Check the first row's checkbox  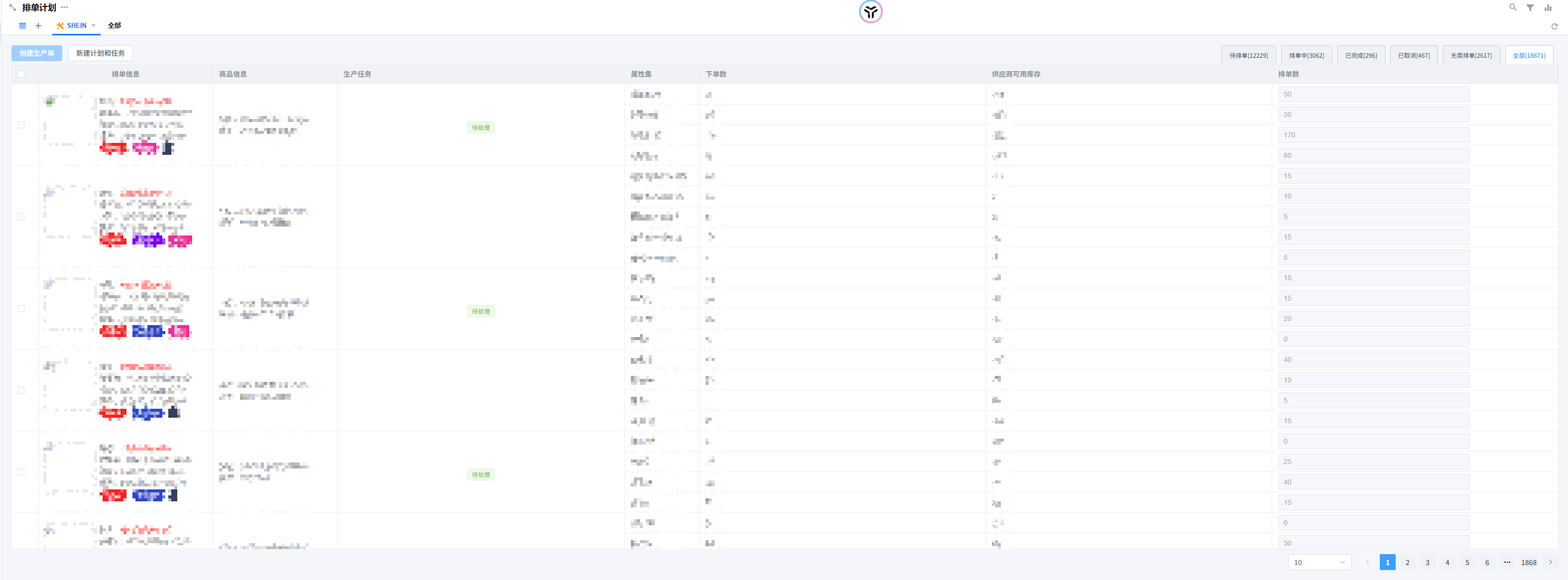(x=21, y=125)
